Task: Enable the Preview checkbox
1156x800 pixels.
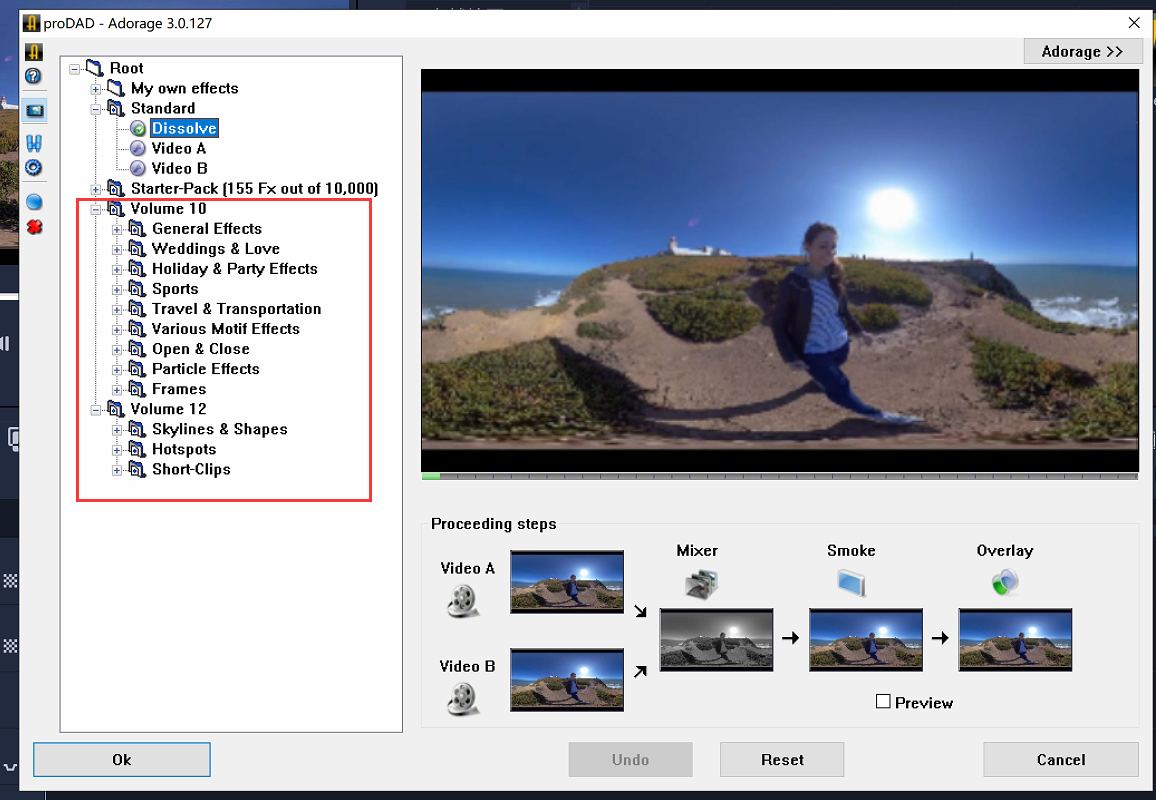Action: [883, 702]
